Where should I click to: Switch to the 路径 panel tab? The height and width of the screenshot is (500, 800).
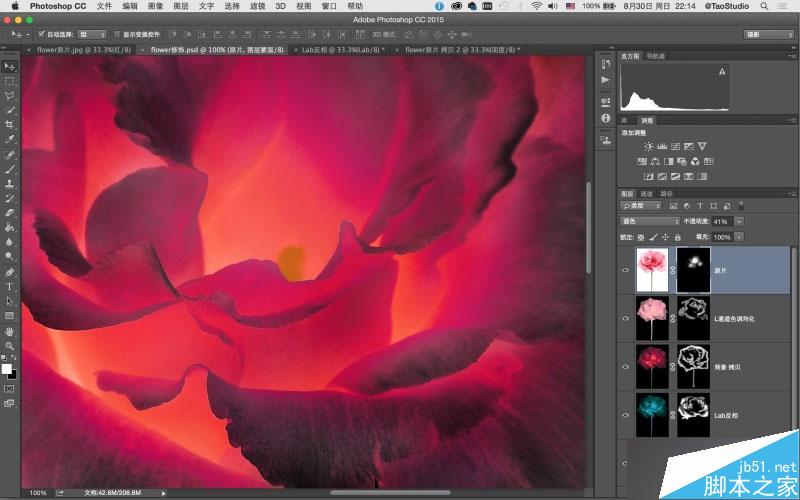[x=666, y=194]
